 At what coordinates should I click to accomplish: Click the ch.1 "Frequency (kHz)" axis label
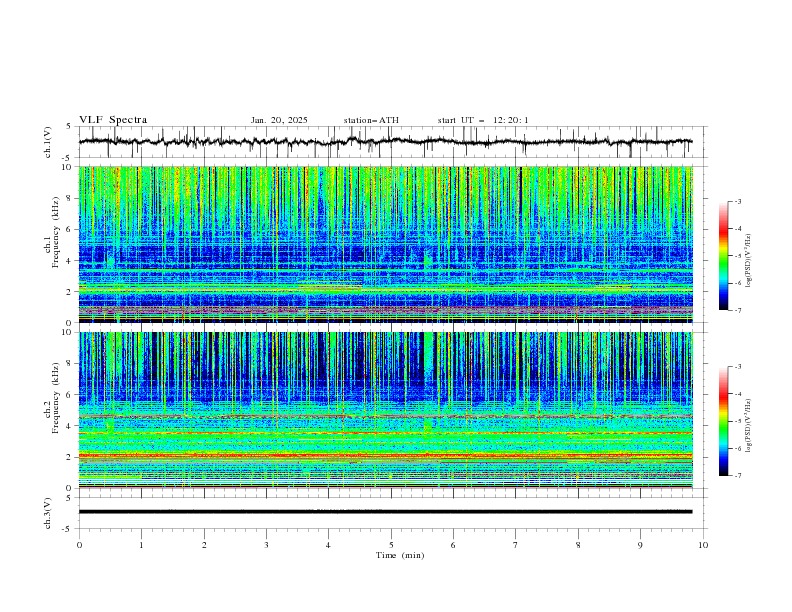pos(55,232)
